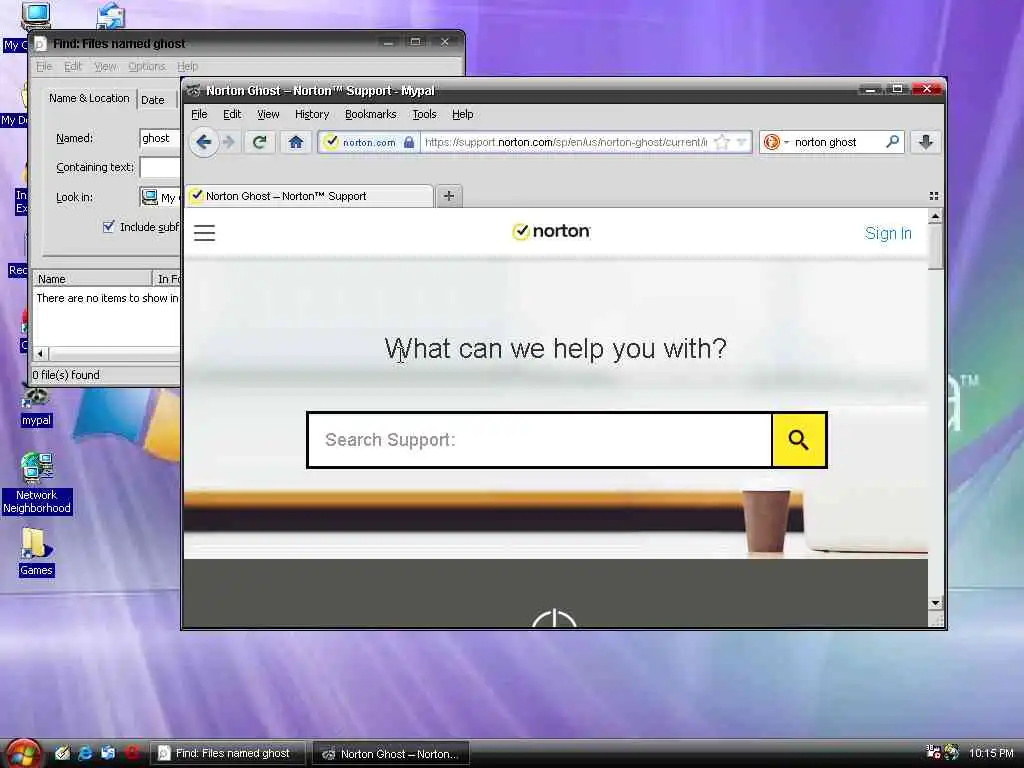Select the Name & Location tab

click(89, 98)
